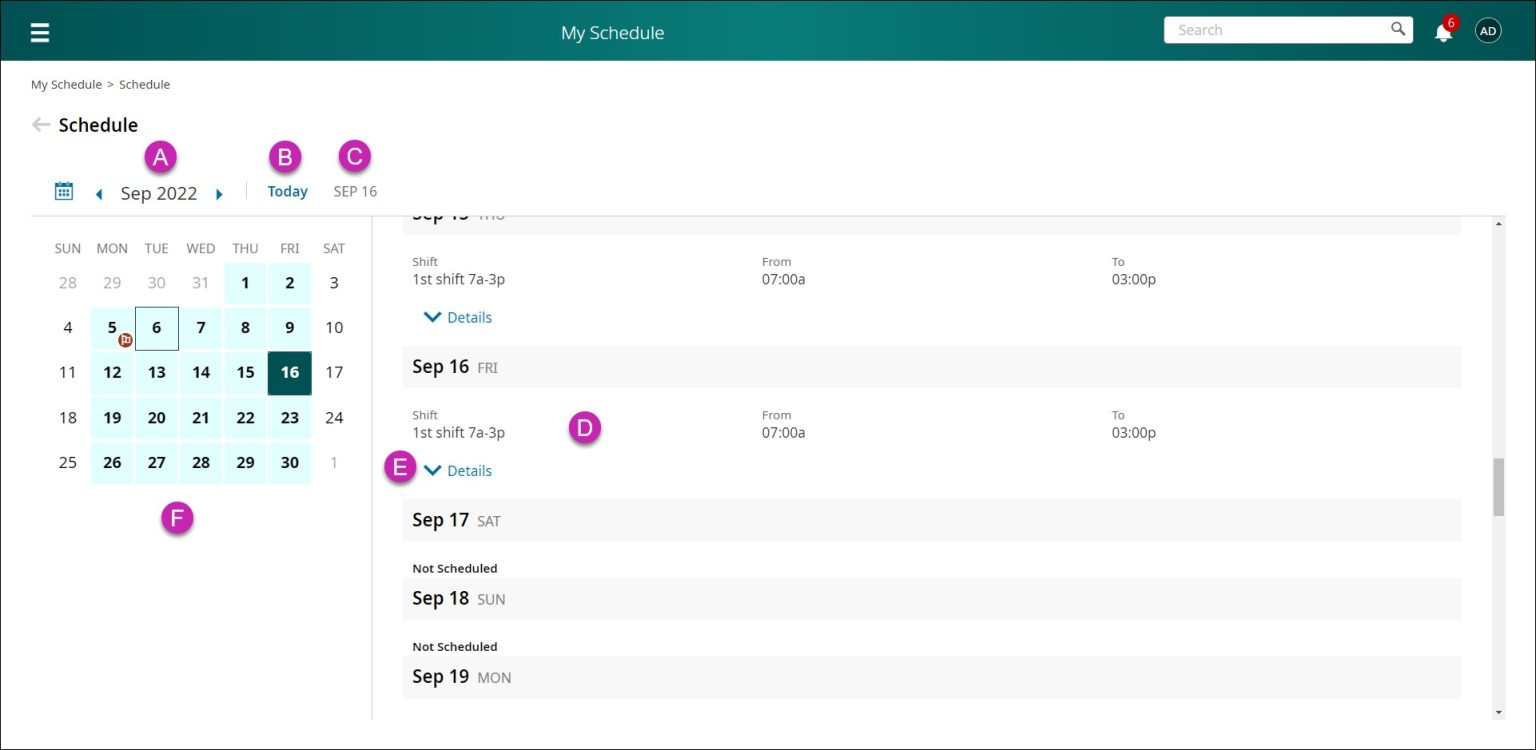The width and height of the screenshot is (1536, 750).
Task: Open My Schedule from the breadcrumb
Action: click(66, 84)
